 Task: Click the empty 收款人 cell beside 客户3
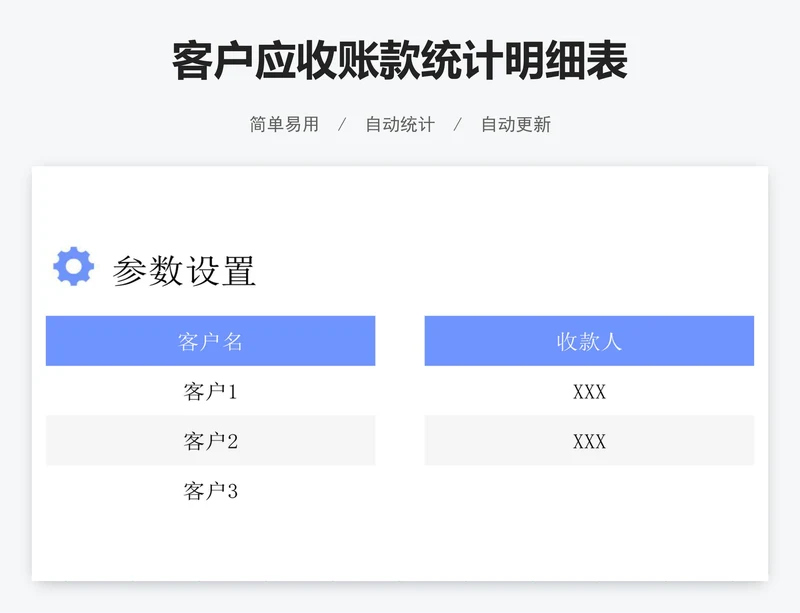[589, 491]
